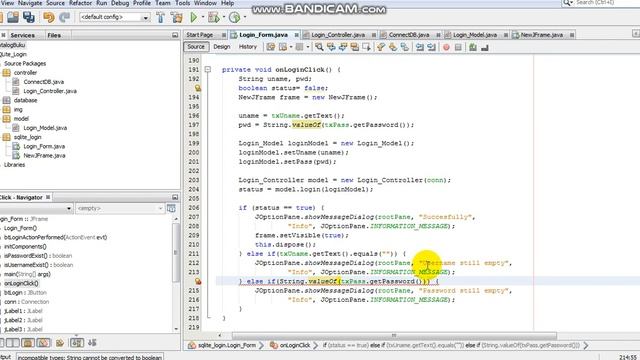
Task: Click the Source view button
Action: 196,47
